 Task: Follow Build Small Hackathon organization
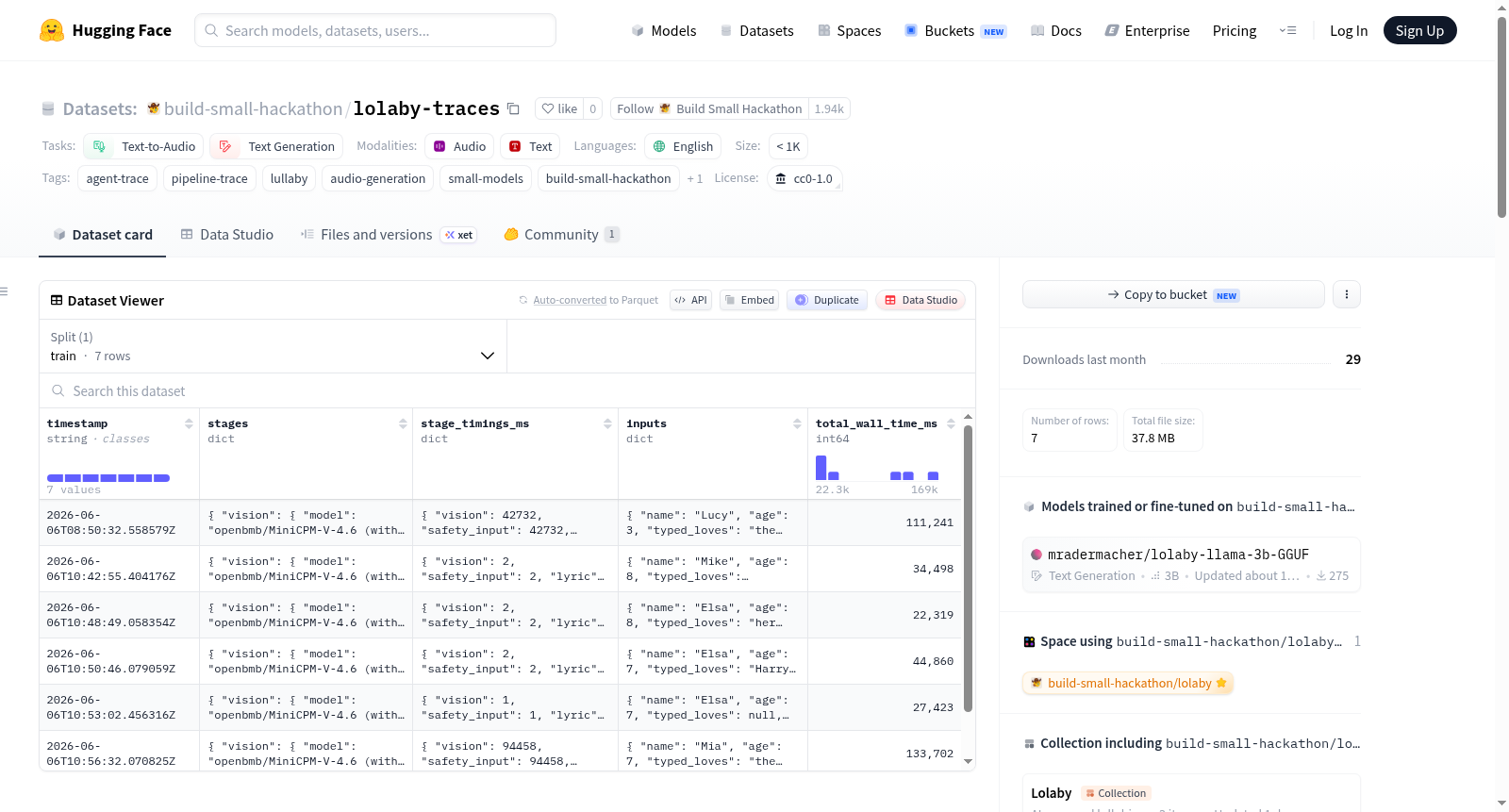tap(708, 108)
